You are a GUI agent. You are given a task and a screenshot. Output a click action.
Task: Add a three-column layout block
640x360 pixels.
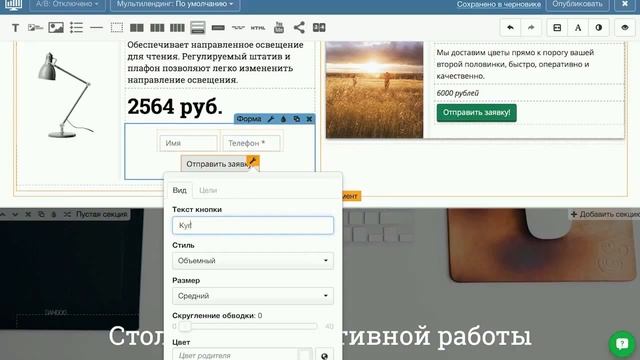click(157, 28)
